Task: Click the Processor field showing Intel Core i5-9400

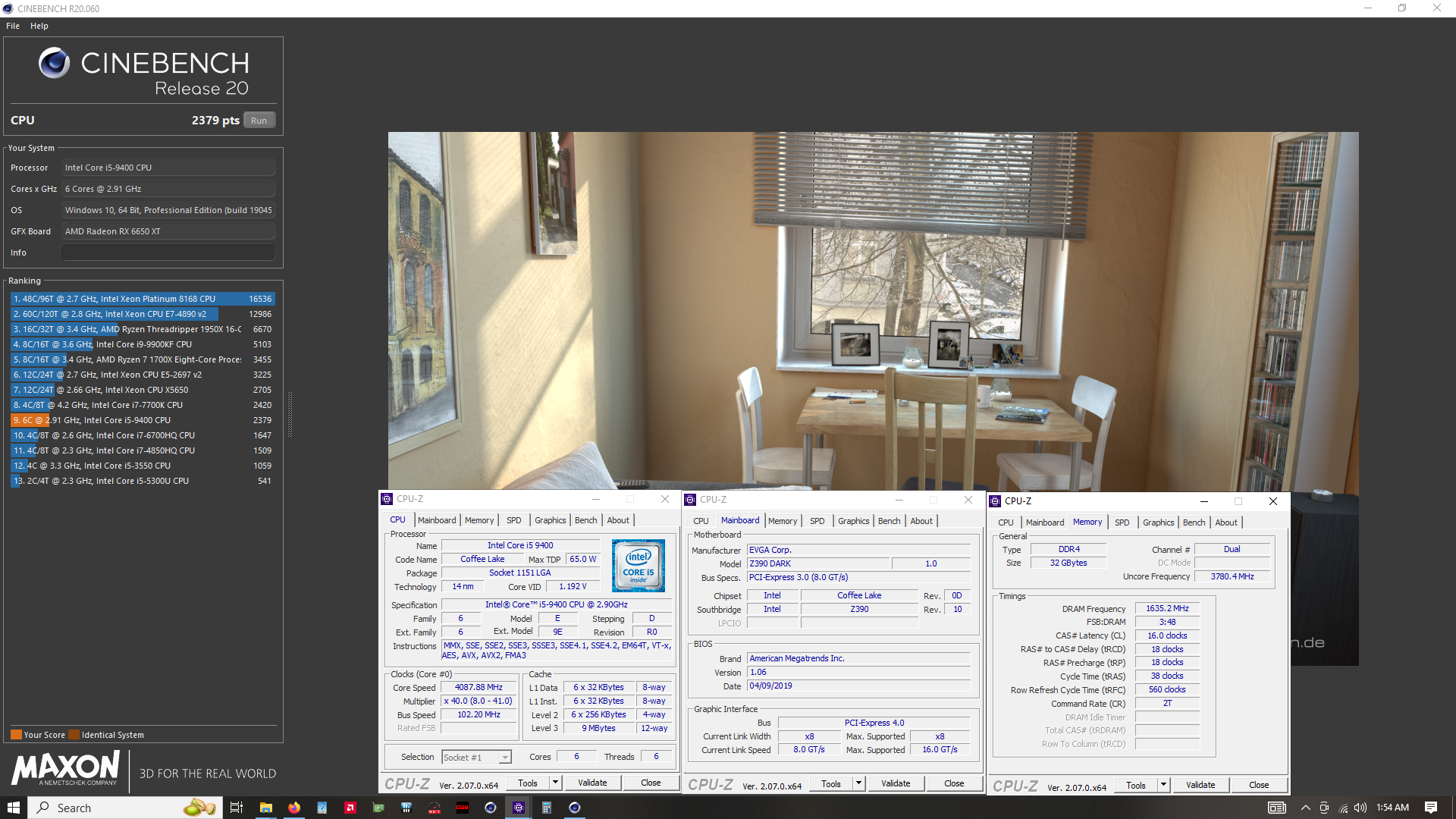Action: coord(168,168)
